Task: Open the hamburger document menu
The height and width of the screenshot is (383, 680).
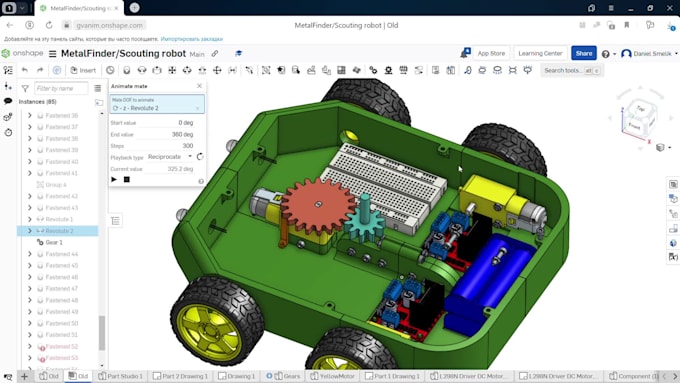Action: click(52, 54)
